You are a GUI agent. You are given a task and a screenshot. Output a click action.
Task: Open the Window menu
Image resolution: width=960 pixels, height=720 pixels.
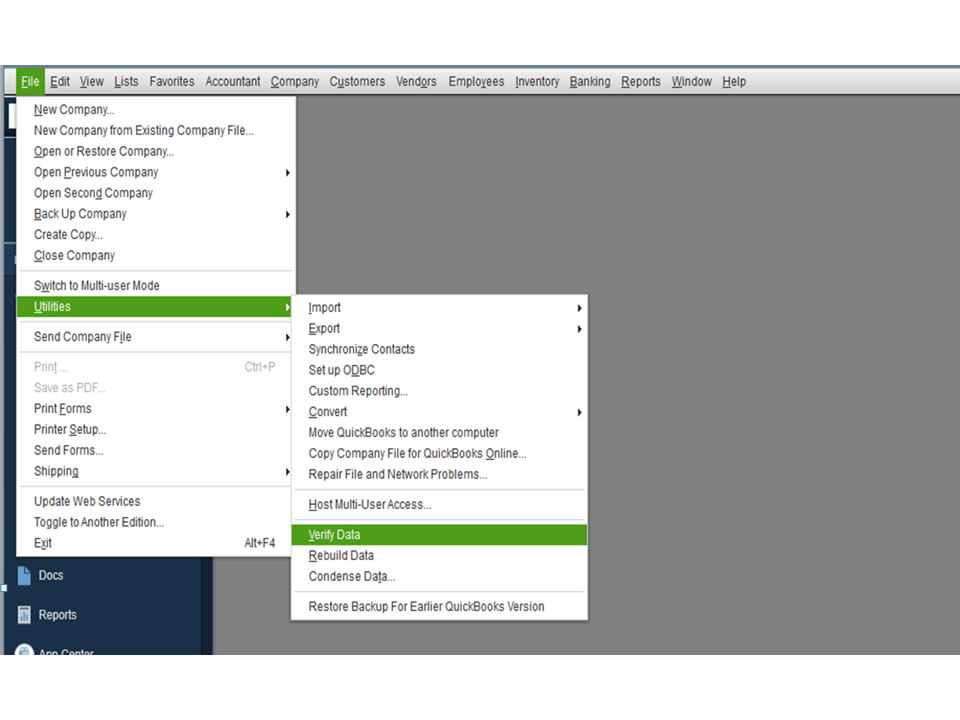click(691, 81)
